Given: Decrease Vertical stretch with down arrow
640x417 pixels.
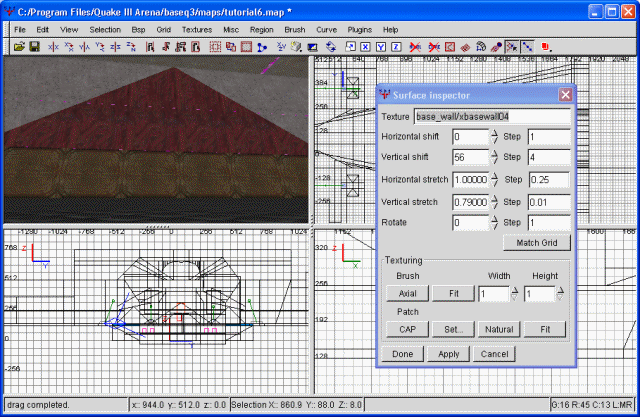Looking at the screenshot, I should pos(495,206).
